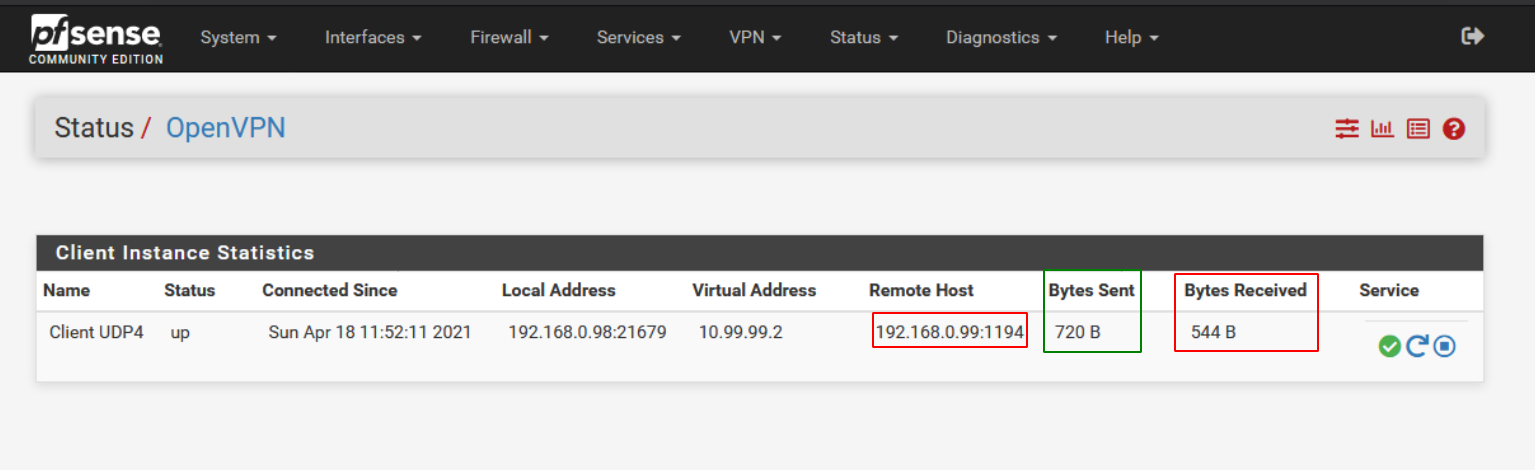Click the green service running checkmark
The width and height of the screenshot is (1535, 470).
pyautogui.click(x=1389, y=346)
